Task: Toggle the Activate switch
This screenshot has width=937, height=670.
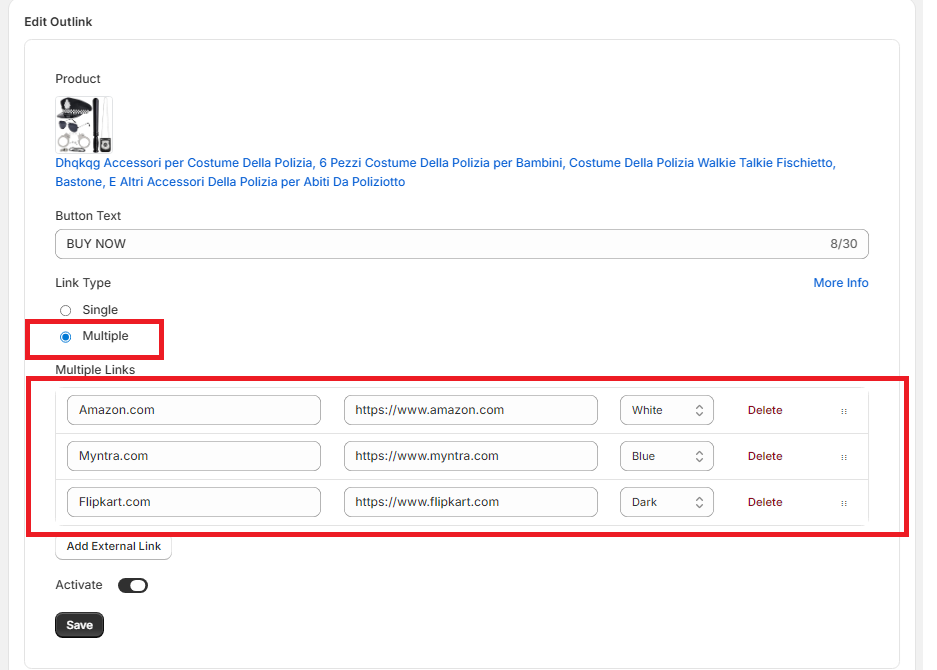Action: (133, 586)
